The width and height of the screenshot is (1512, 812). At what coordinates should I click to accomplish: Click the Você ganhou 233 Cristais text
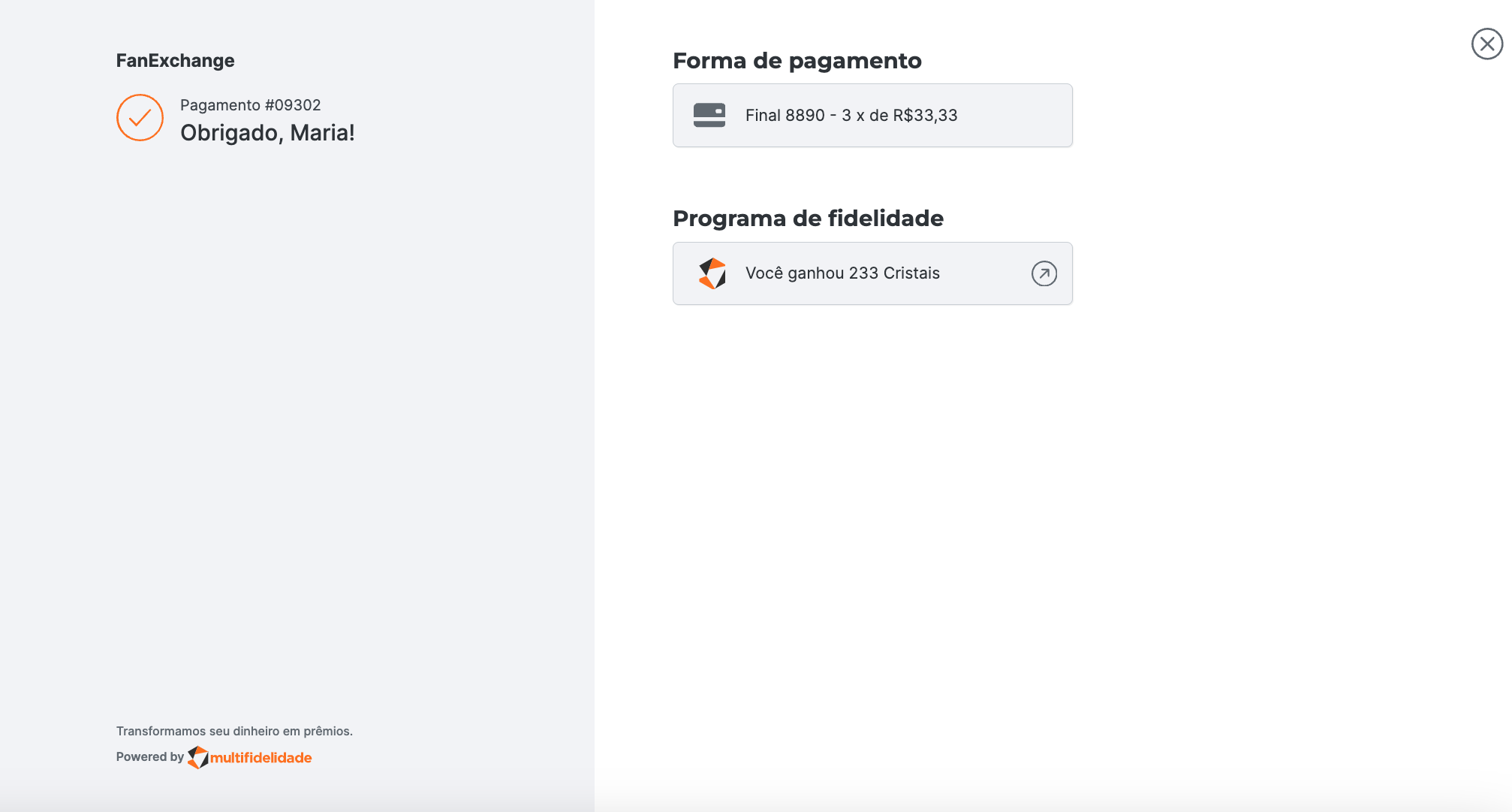pyautogui.click(x=842, y=273)
